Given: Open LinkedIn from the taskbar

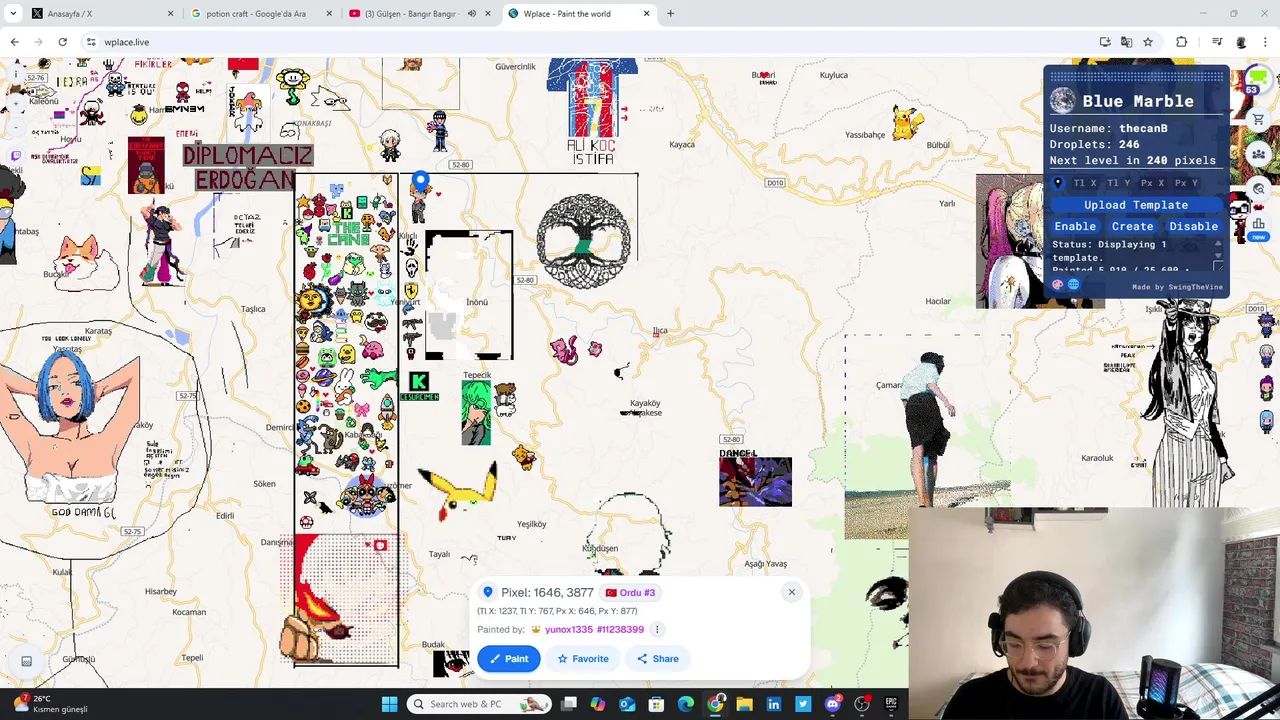Looking at the screenshot, I should pyautogui.click(x=773, y=704).
